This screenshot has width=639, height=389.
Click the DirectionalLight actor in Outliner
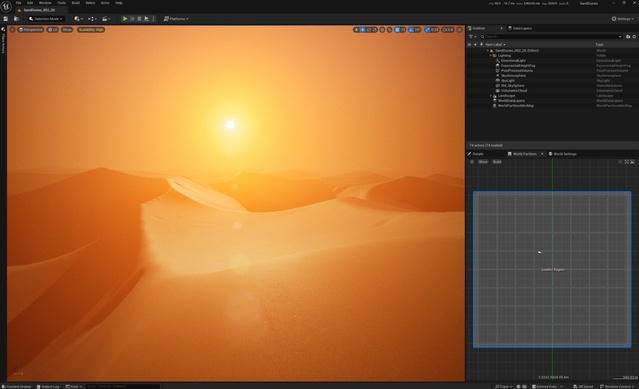coord(513,60)
